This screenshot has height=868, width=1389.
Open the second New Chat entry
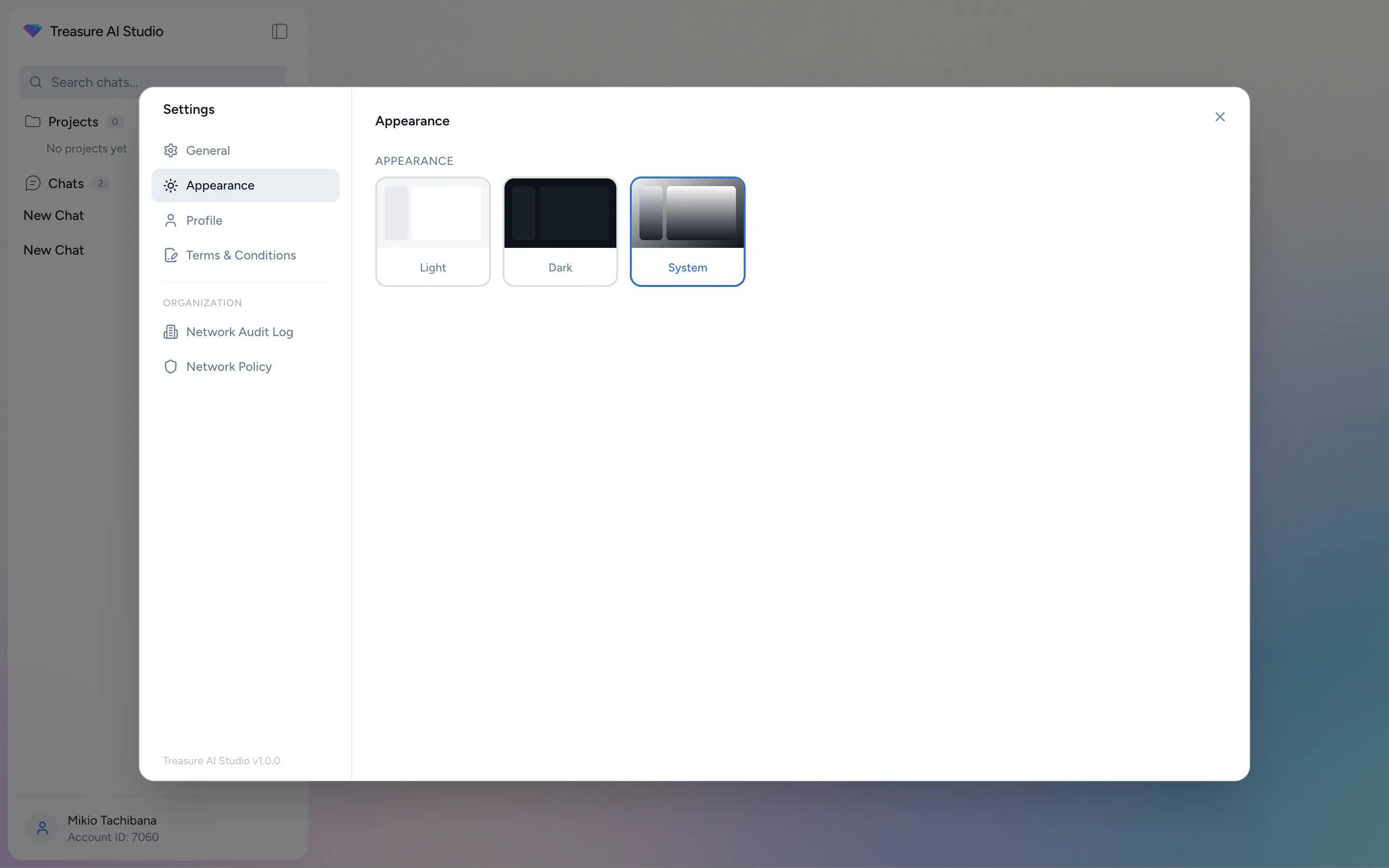click(x=54, y=250)
